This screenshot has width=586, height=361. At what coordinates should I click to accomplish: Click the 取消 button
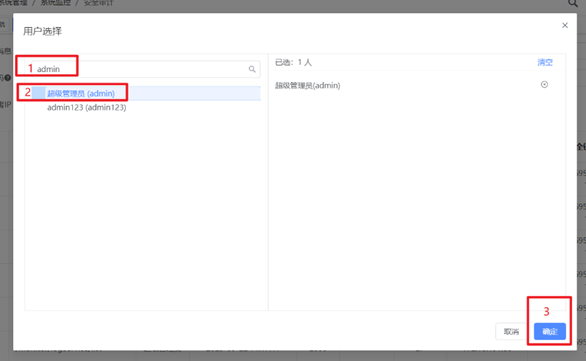click(511, 331)
